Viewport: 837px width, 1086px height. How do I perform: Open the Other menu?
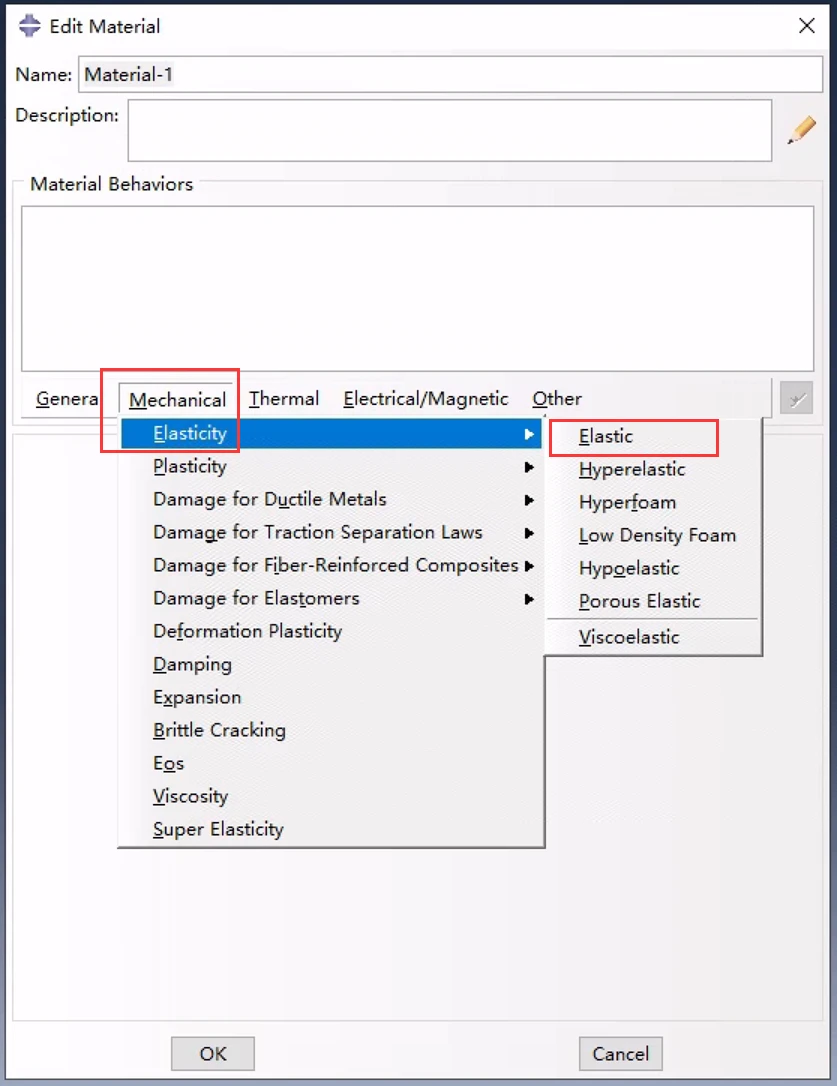(557, 399)
